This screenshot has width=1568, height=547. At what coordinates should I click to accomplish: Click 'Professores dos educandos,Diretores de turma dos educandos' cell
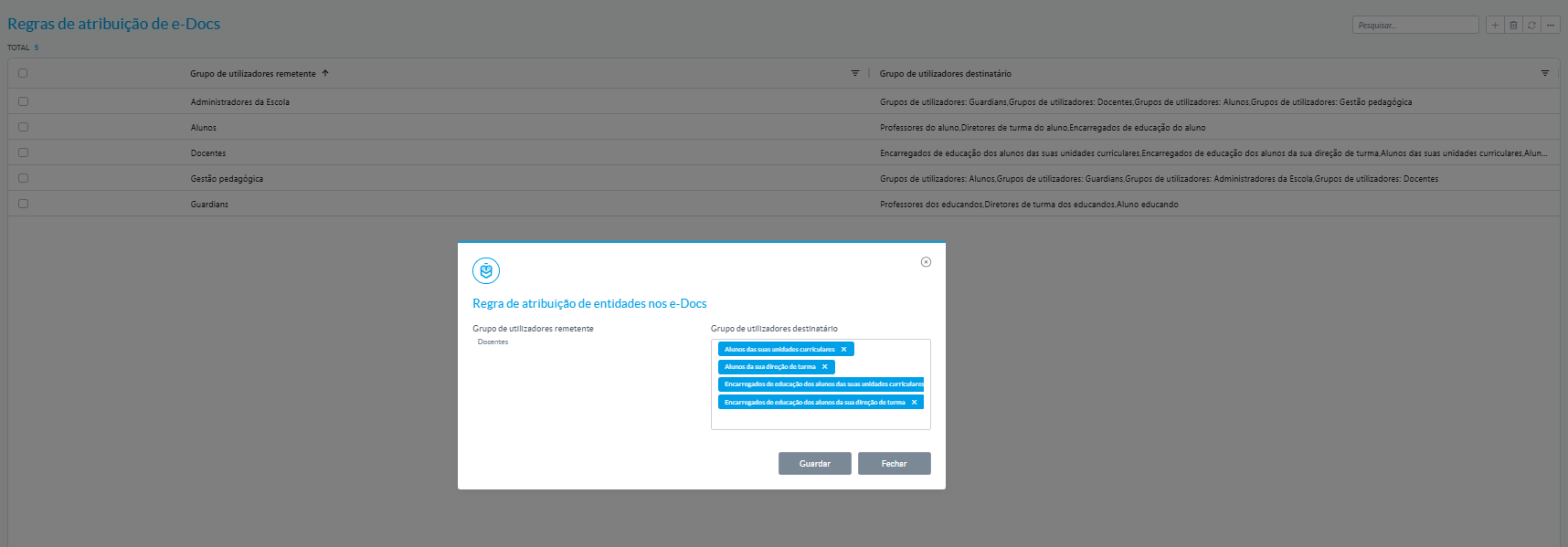point(1029,205)
